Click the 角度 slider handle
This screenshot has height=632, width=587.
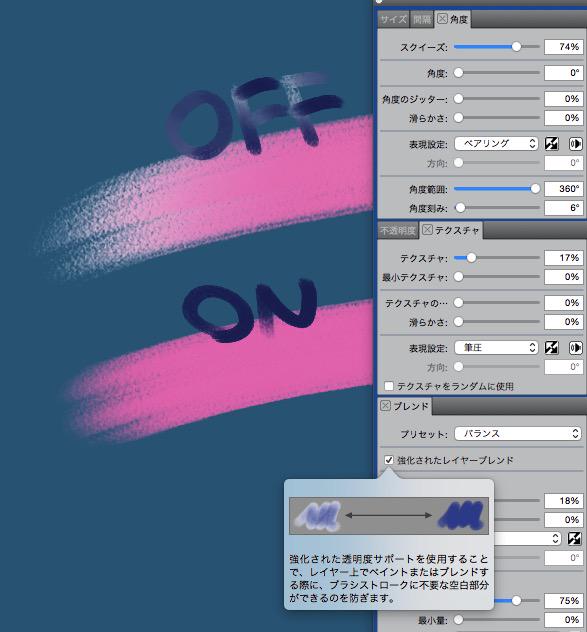(x=458, y=73)
